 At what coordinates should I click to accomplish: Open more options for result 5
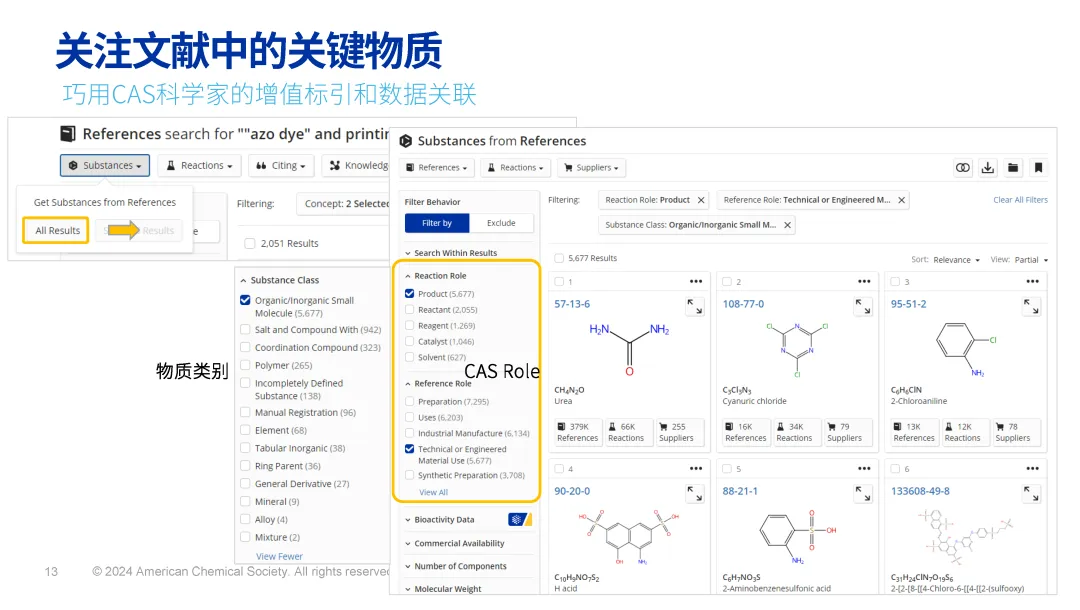point(864,469)
